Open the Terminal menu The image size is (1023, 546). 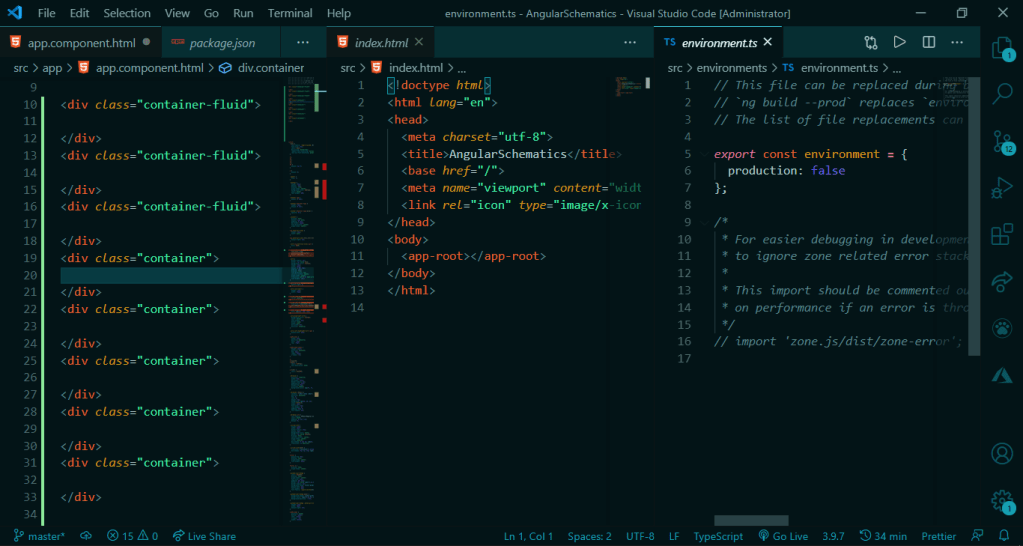tap(290, 13)
